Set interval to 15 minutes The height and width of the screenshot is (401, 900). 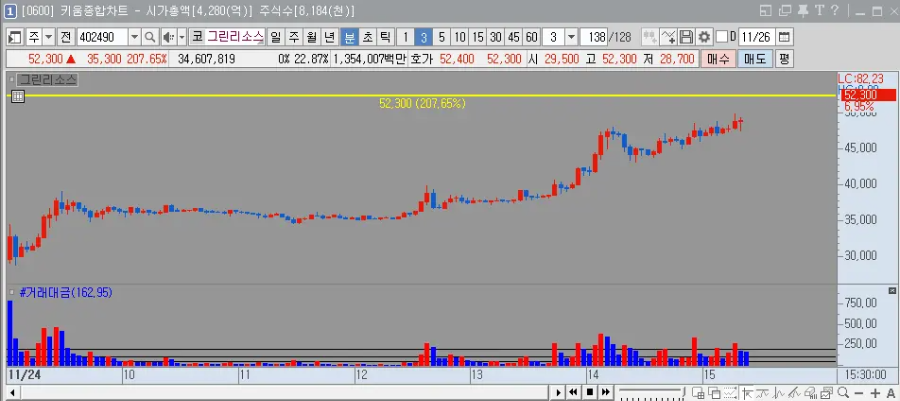(x=478, y=37)
